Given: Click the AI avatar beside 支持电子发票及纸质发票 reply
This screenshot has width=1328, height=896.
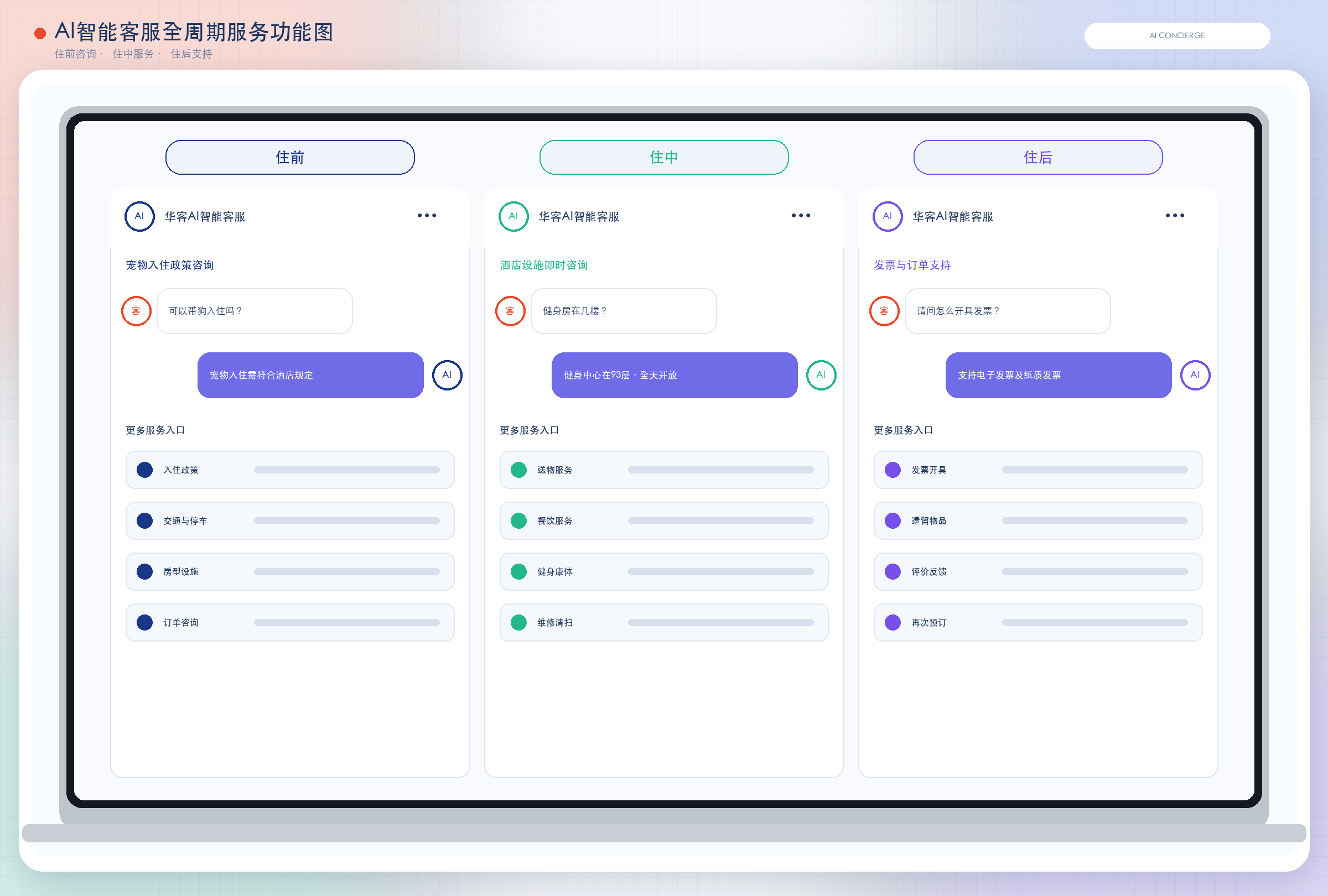Looking at the screenshot, I should pyautogui.click(x=1195, y=375).
